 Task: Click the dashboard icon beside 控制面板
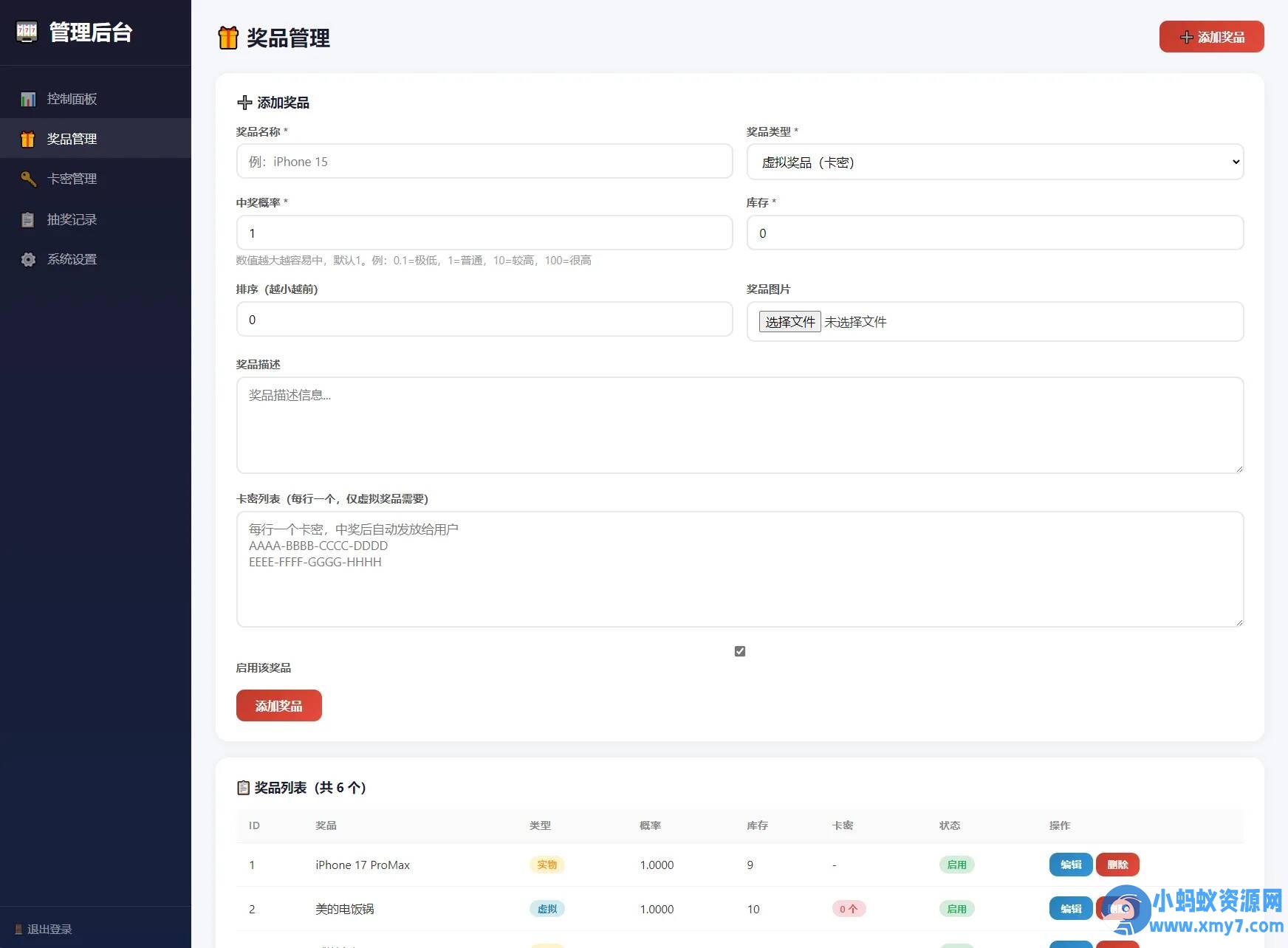click(x=27, y=98)
